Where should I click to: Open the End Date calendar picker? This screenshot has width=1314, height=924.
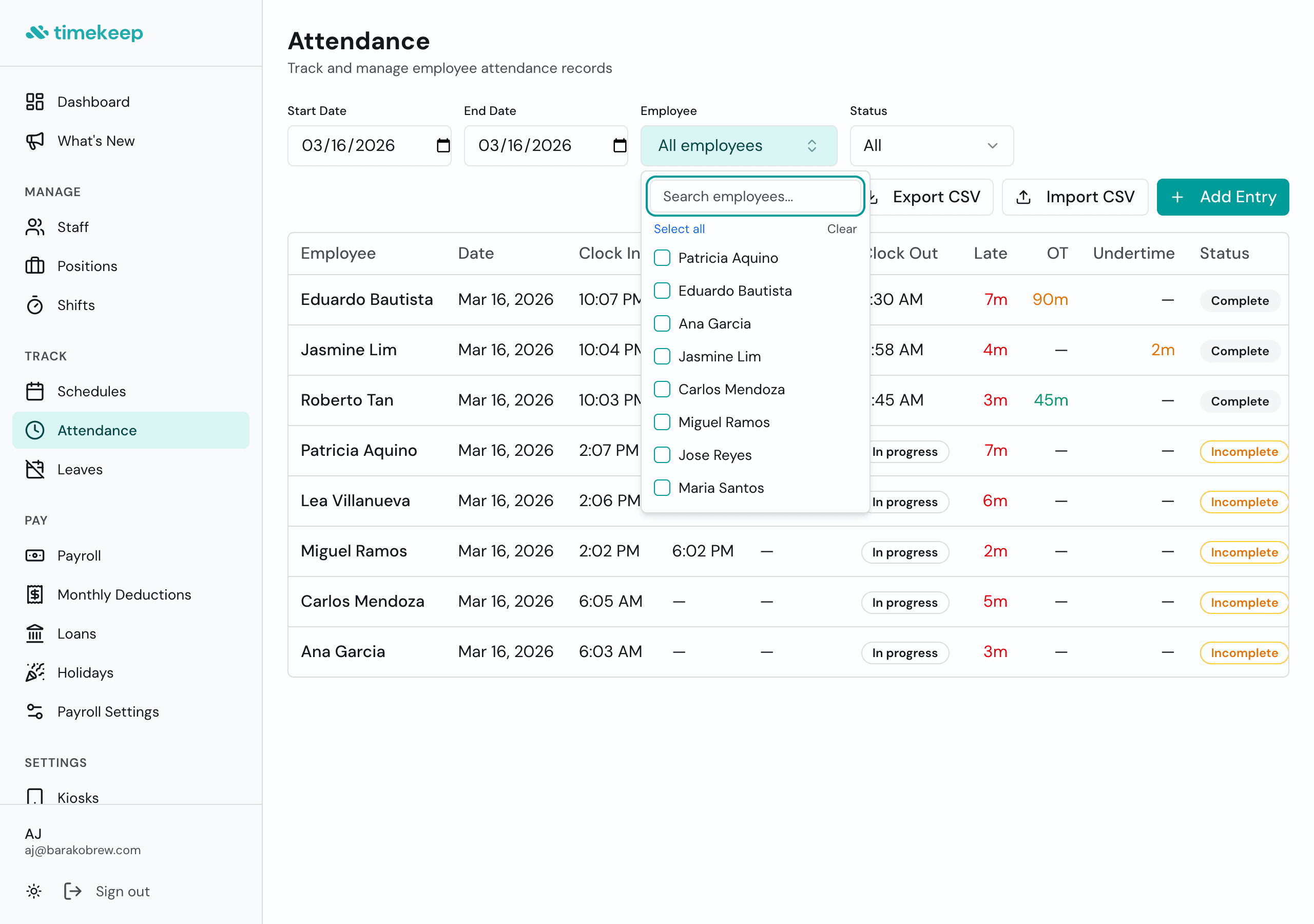point(621,145)
